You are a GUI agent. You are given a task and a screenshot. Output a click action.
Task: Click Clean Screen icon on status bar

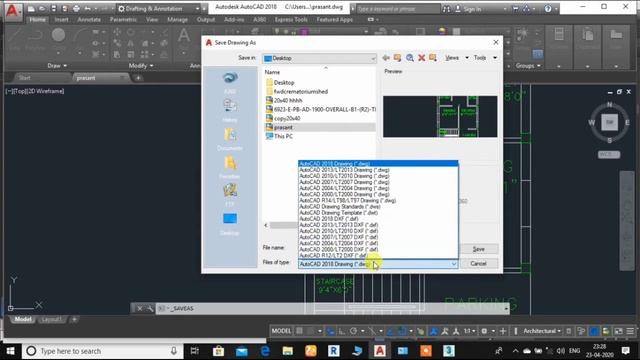[619, 331]
